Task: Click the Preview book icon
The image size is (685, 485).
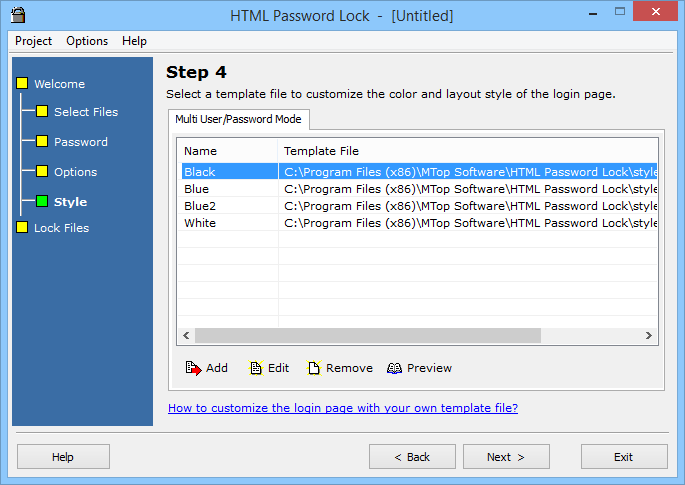Action: [394, 368]
